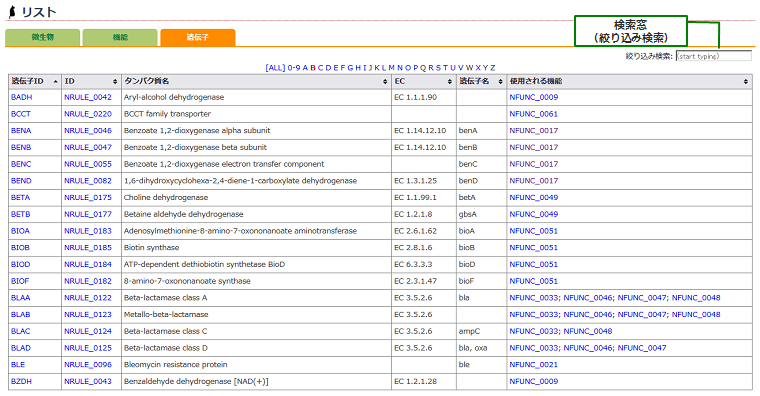Filter list by 0-9 index link
Screen dimensions: 760x396
coord(294,68)
